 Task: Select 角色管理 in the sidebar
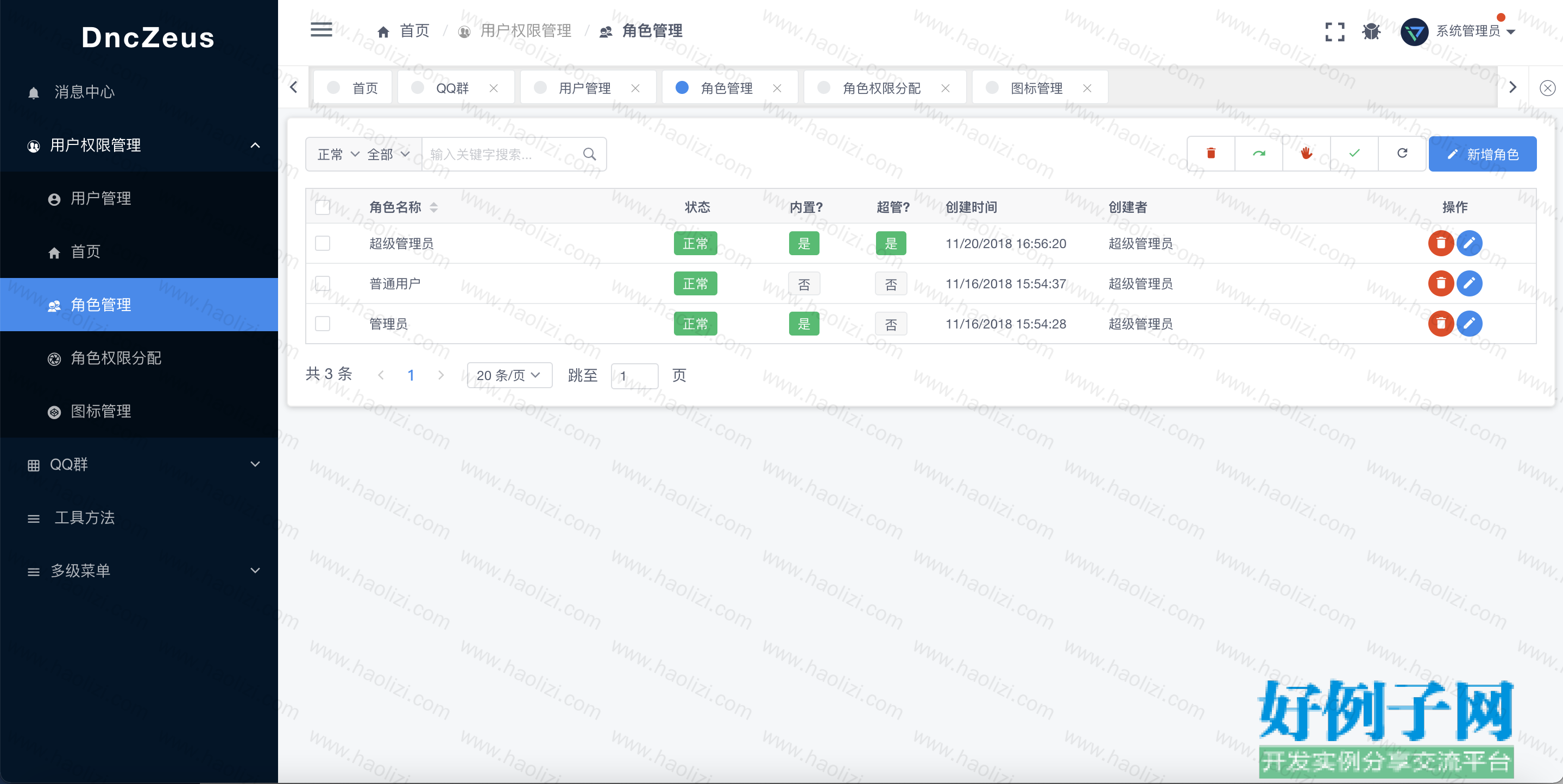tap(139, 305)
